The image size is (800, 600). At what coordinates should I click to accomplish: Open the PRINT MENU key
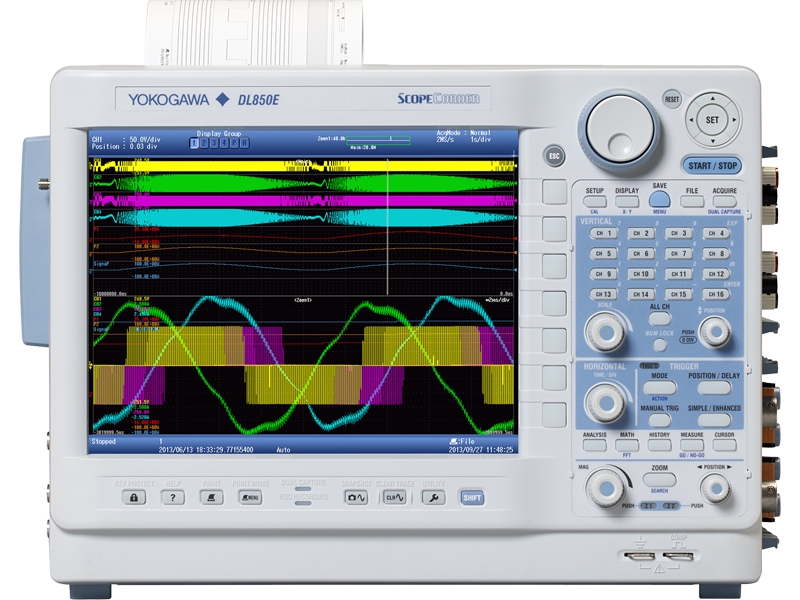(x=250, y=497)
